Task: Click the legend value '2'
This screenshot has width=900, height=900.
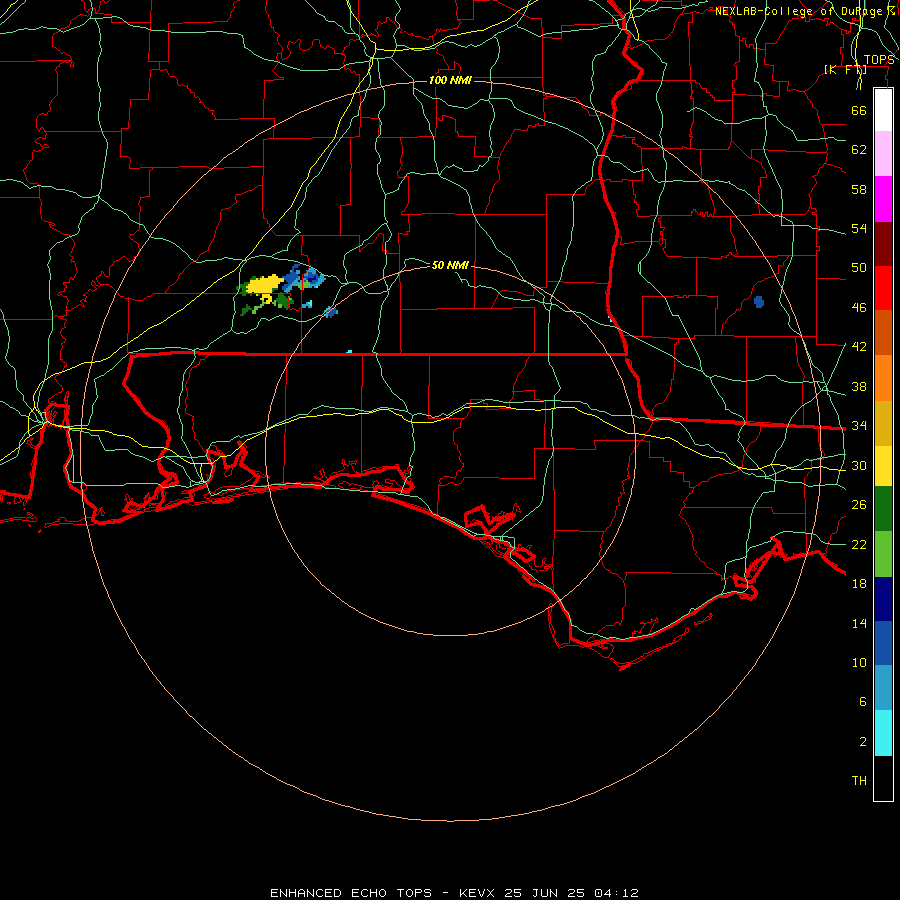Action: (x=863, y=742)
